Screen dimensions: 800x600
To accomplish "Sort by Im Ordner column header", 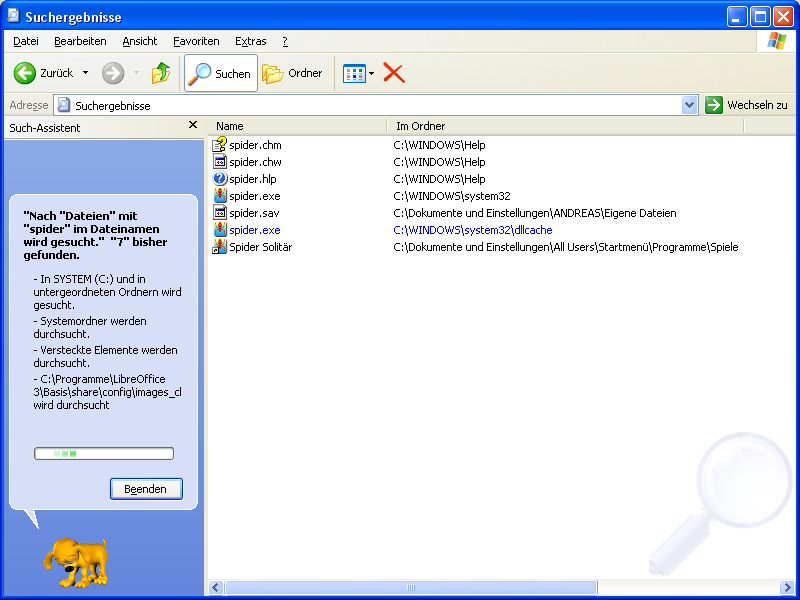I will click(x=565, y=126).
